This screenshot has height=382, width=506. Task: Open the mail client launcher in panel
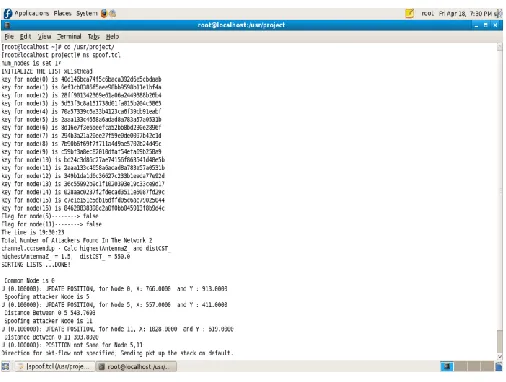point(112,14)
